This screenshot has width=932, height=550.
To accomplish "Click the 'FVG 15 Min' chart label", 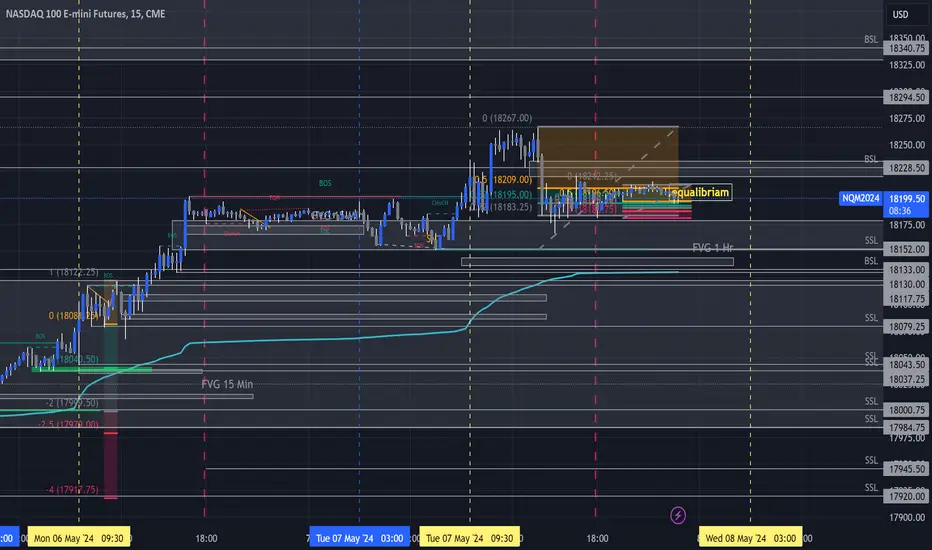I will click(x=227, y=384).
